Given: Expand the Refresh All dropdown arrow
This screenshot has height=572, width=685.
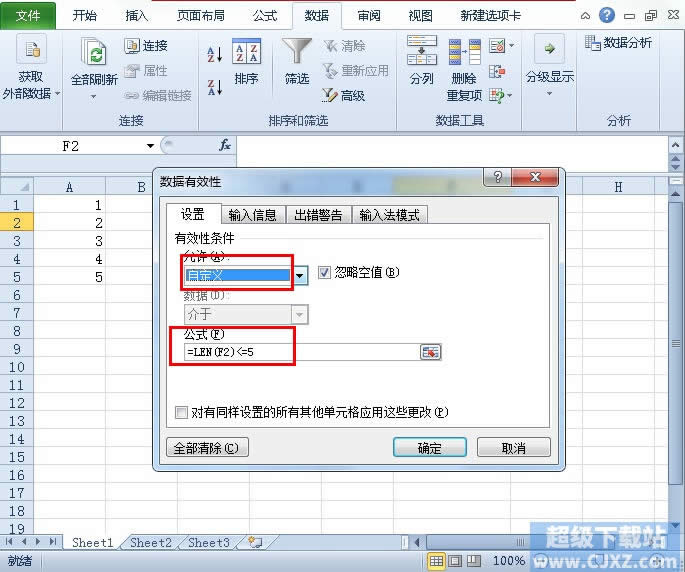Looking at the screenshot, I should point(93,97).
